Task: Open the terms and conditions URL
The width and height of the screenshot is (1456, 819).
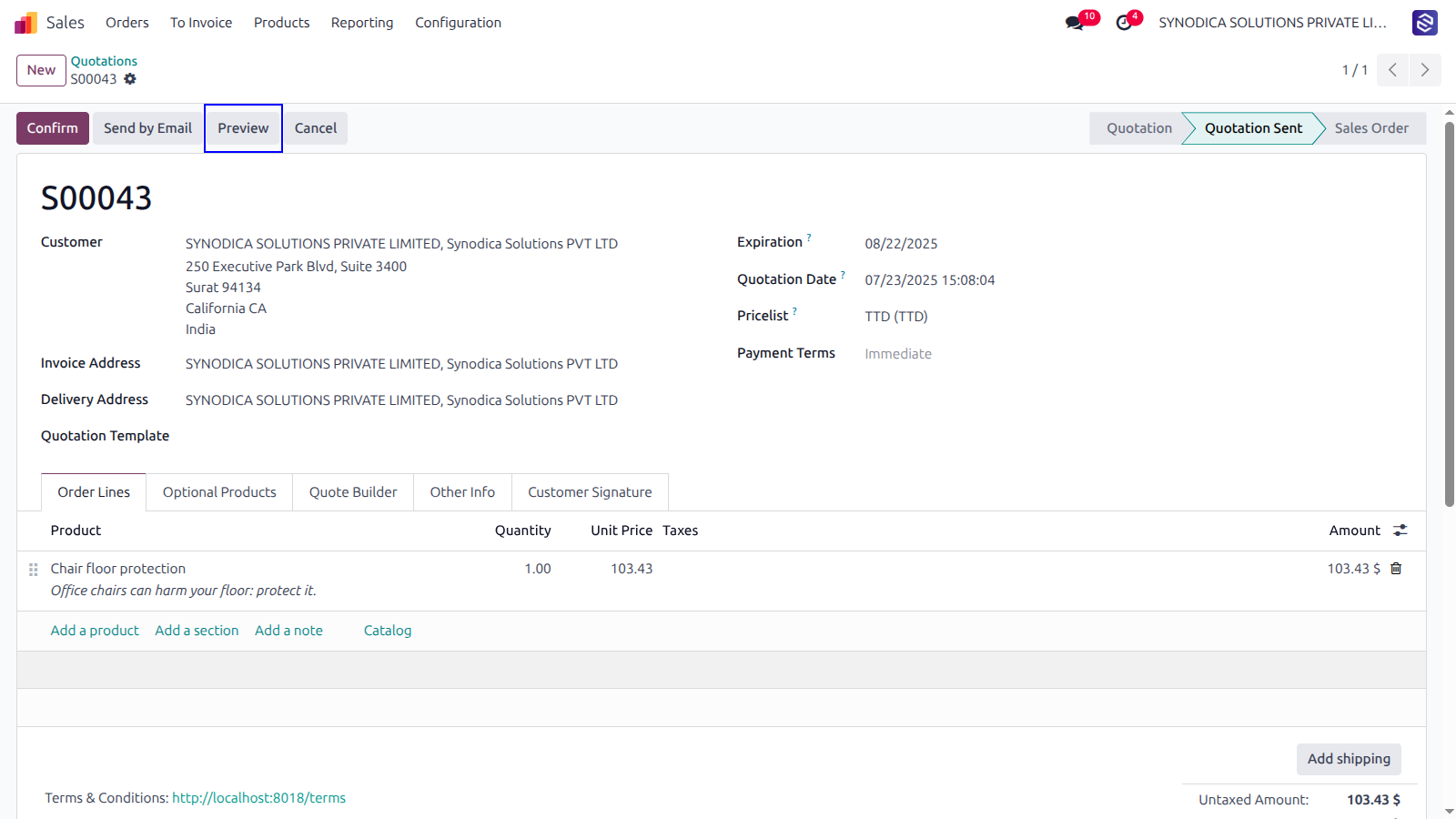Action: click(x=259, y=798)
